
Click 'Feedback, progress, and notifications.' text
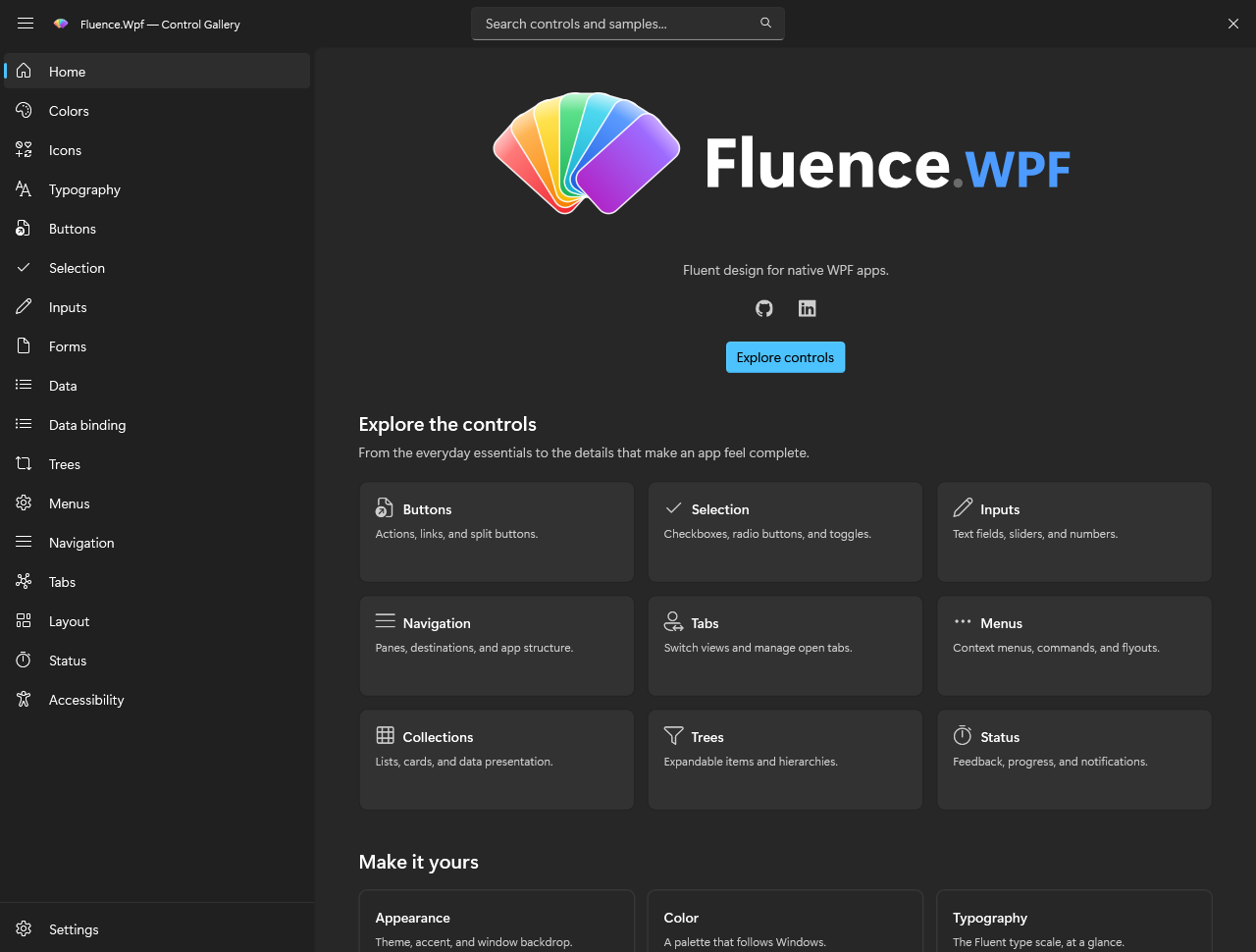pyautogui.click(x=1050, y=762)
